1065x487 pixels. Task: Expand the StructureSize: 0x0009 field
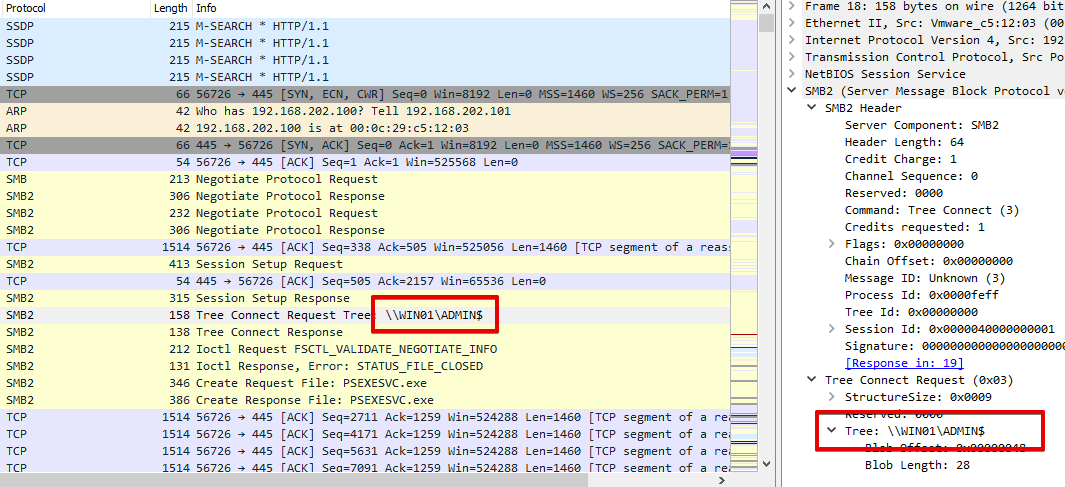point(832,397)
